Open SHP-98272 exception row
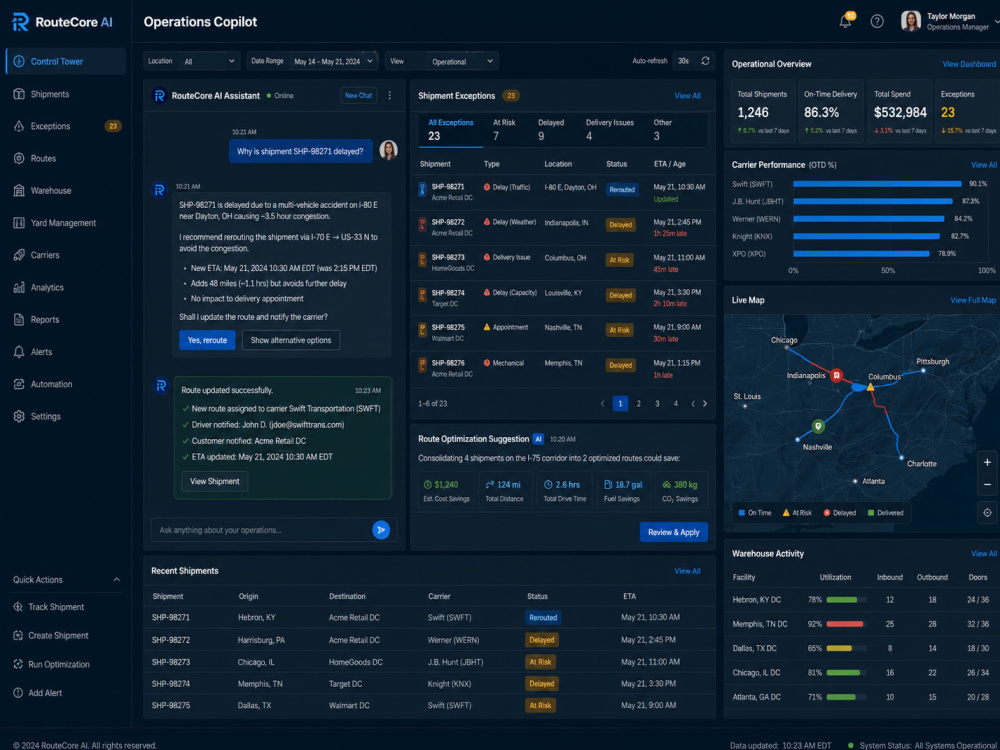The image size is (1000, 750). 562,228
